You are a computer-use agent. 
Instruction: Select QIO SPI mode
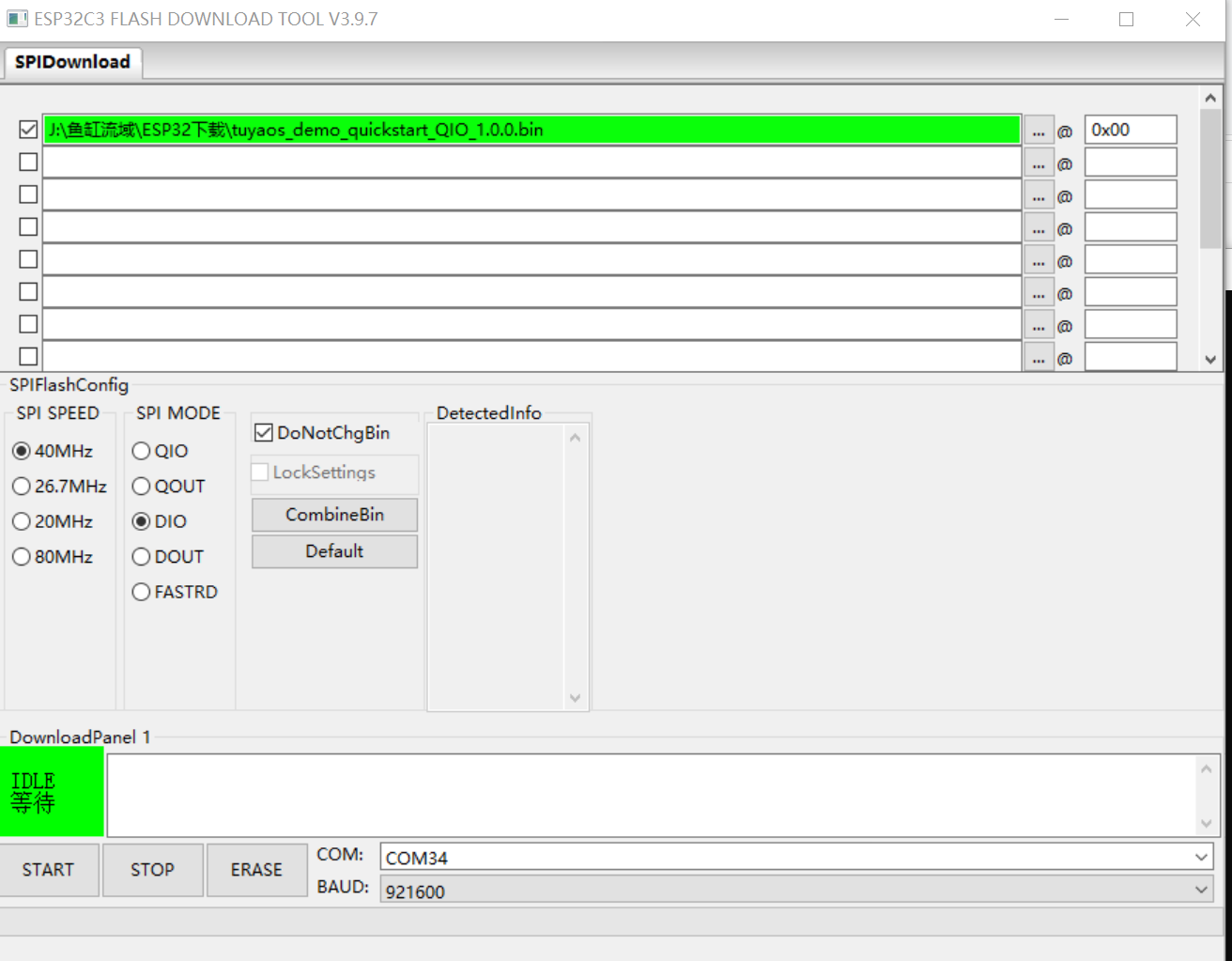pyautogui.click(x=161, y=451)
